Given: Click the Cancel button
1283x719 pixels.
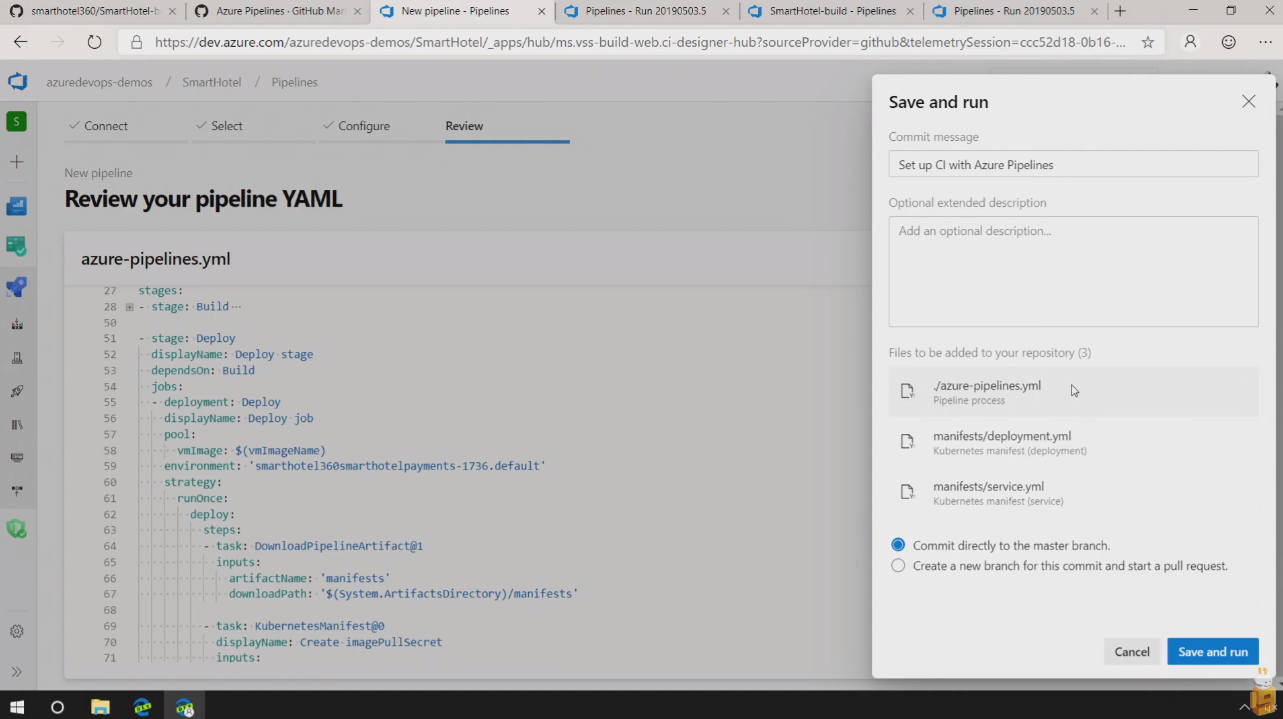Looking at the screenshot, I should click(1132, 651).
